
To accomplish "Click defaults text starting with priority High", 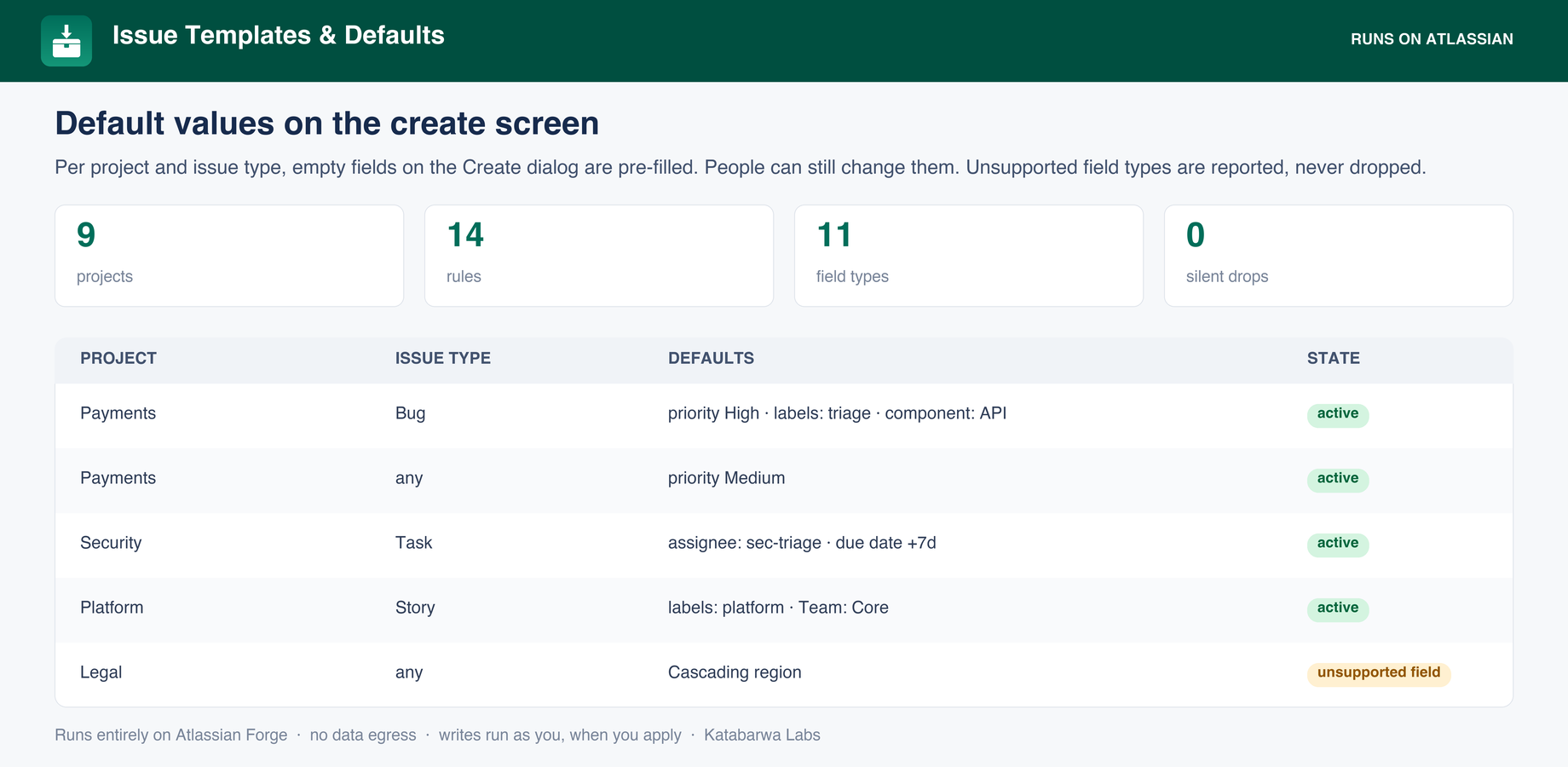I will coord(837,413).
